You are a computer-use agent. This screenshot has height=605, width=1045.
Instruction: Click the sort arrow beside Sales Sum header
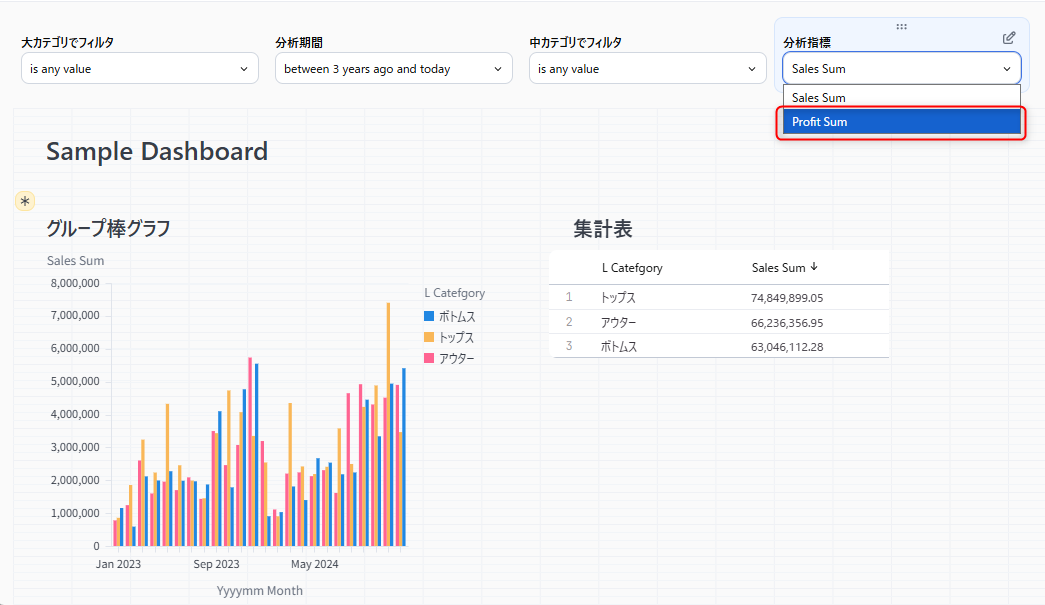point(814,267)
